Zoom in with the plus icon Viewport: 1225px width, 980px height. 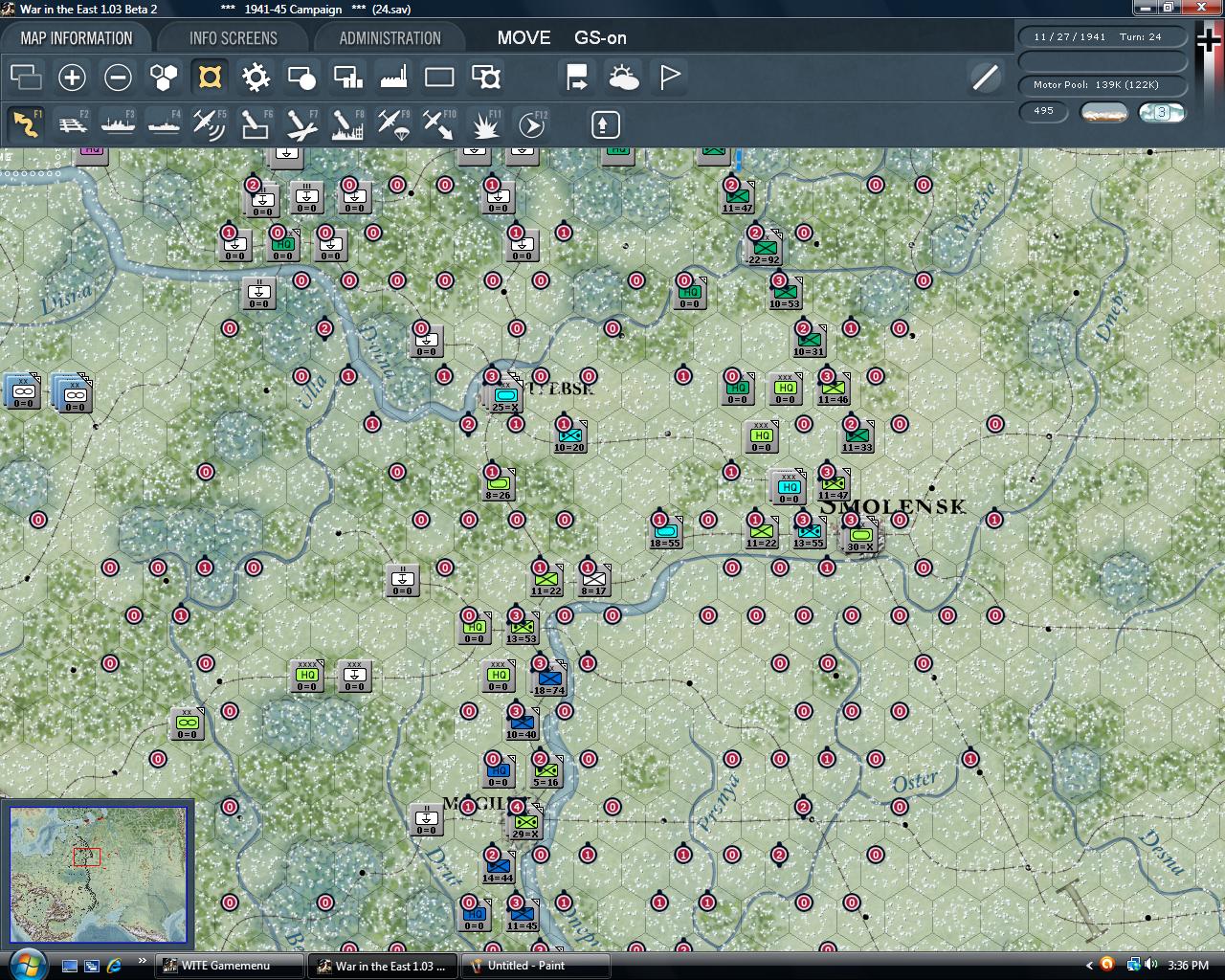(x=72, y=78)
